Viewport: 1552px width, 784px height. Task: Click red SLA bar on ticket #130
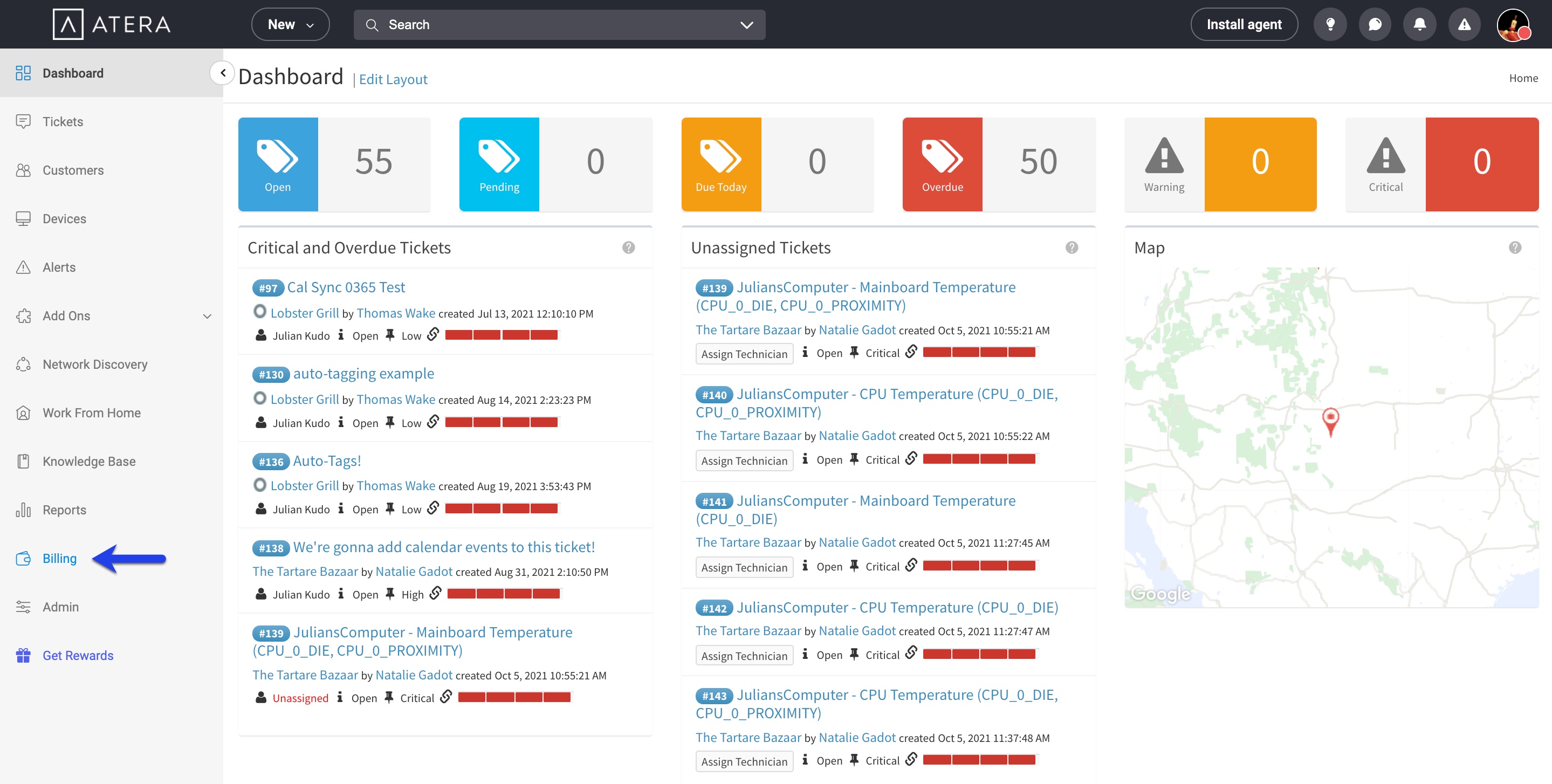(x=502, y=422)
